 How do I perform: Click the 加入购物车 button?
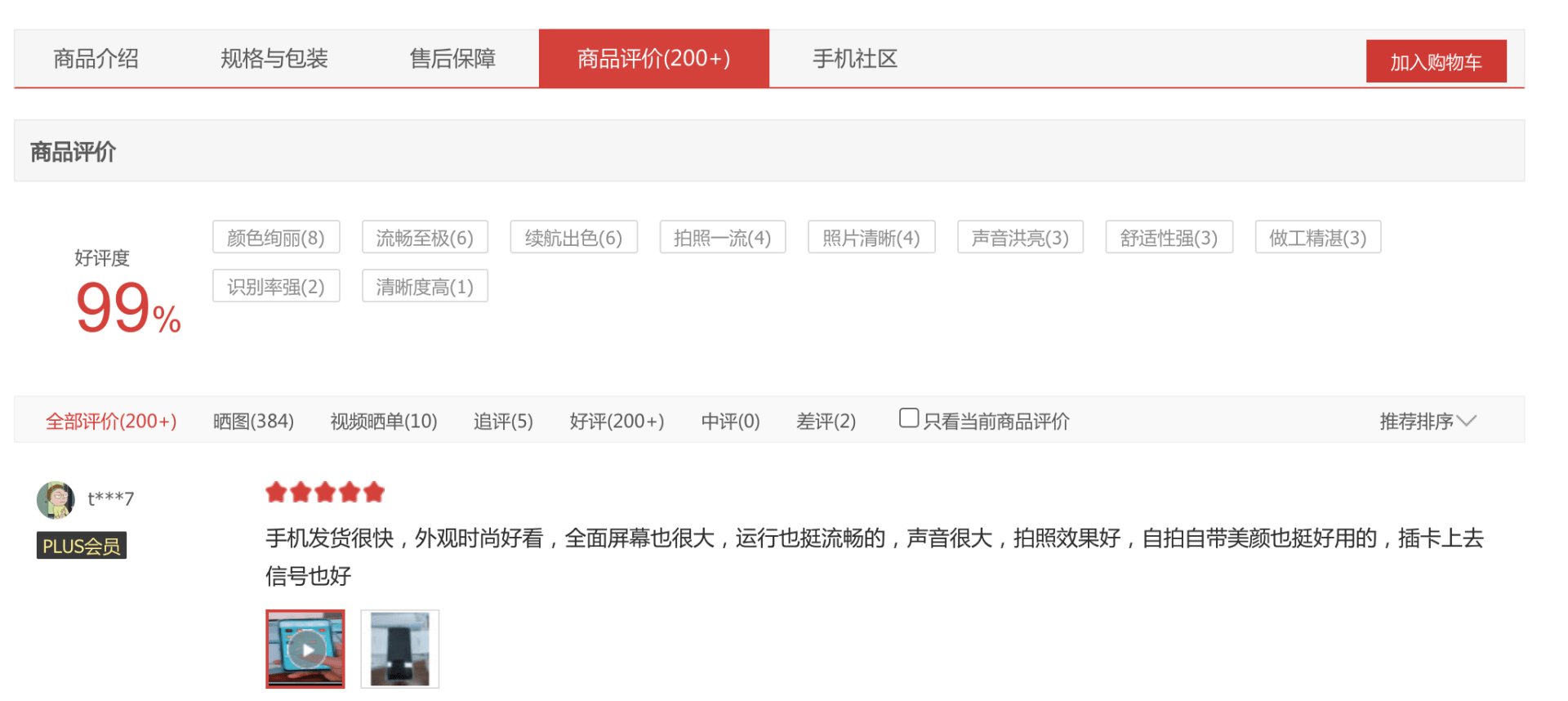pos(1435,62)
